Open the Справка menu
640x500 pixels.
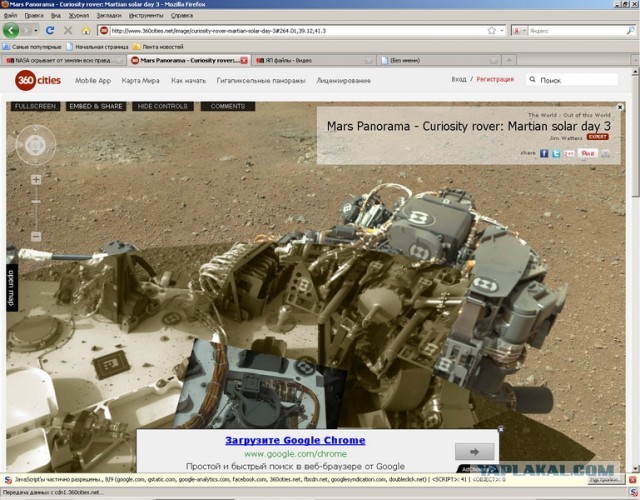[182, 16]
